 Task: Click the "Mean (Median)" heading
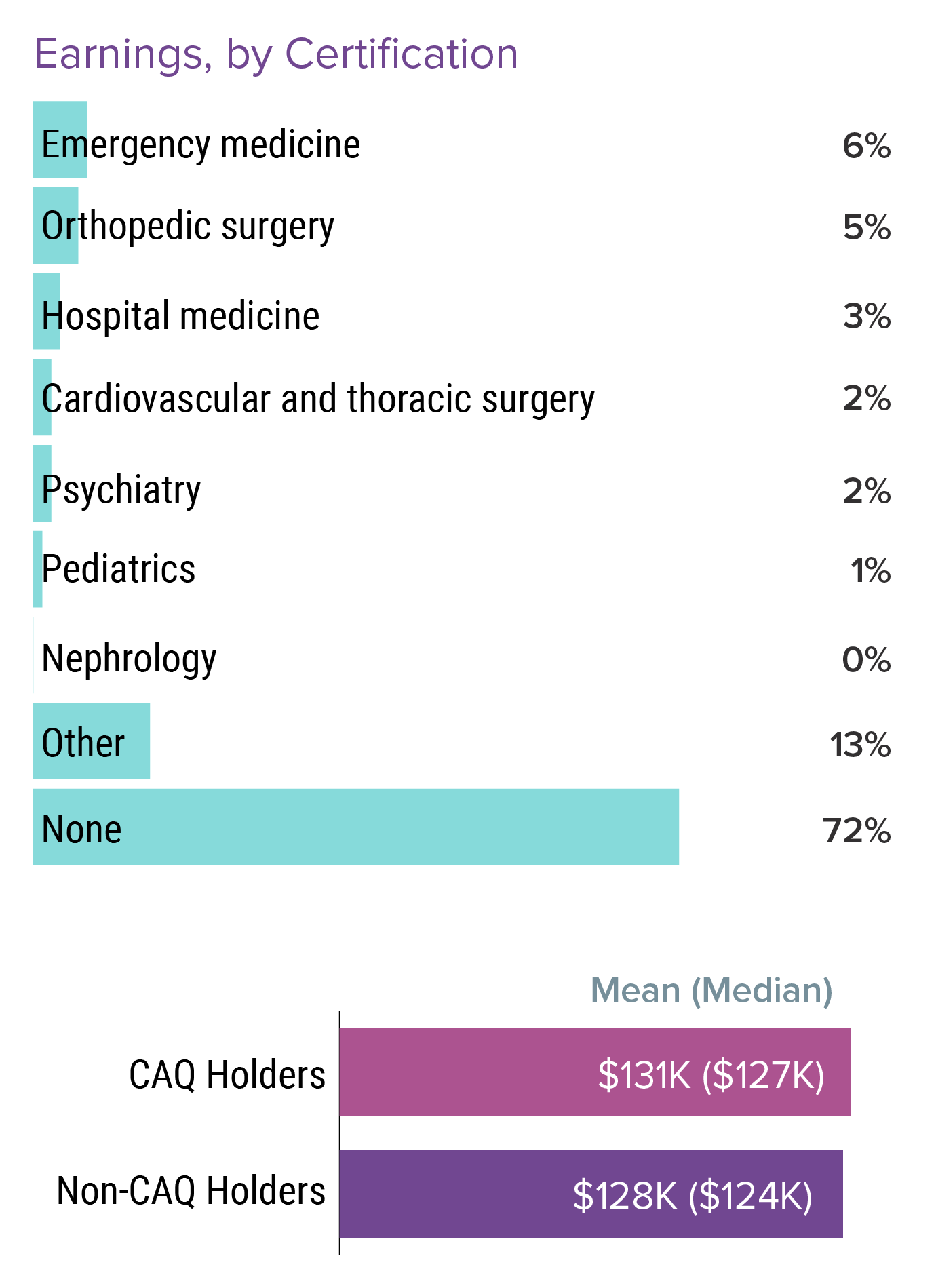tap(711, 991)
